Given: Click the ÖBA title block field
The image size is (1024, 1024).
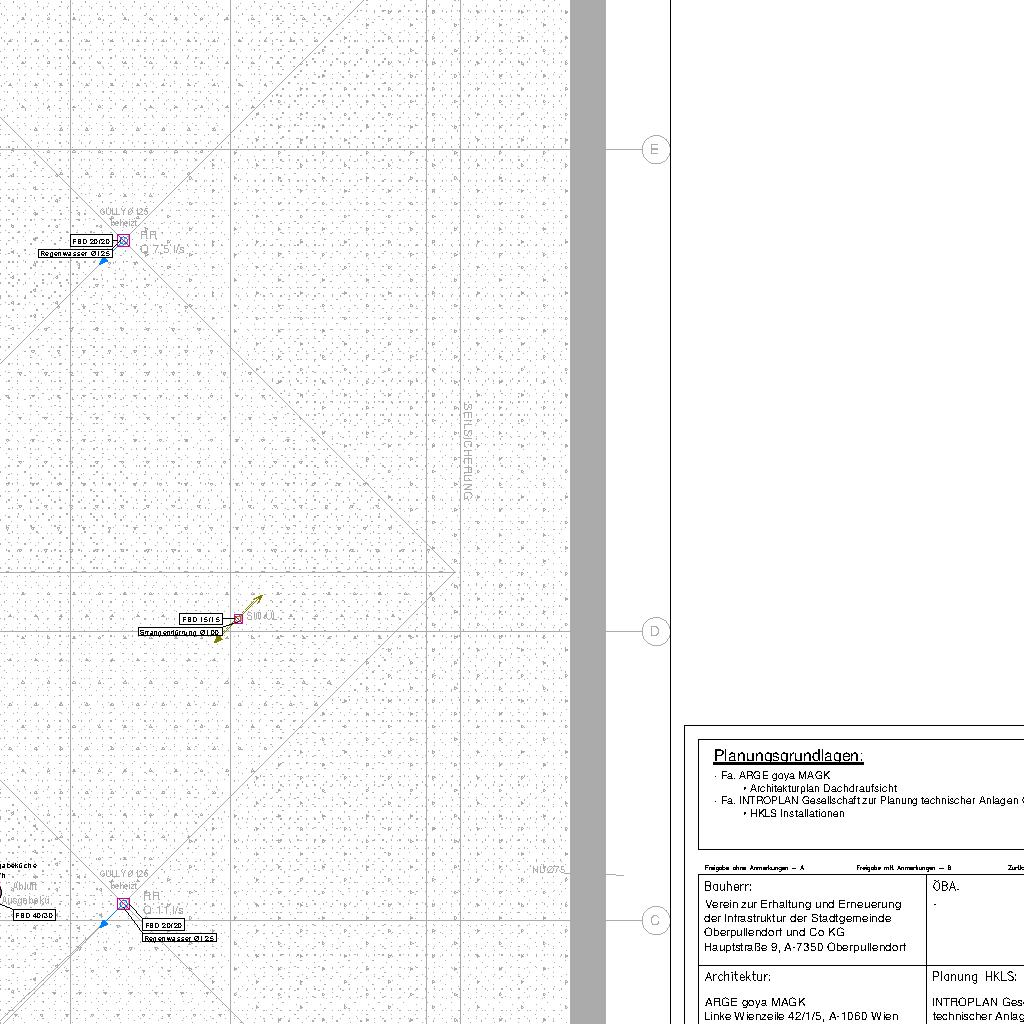Looking at the screenshot, I should pos(945,886).
